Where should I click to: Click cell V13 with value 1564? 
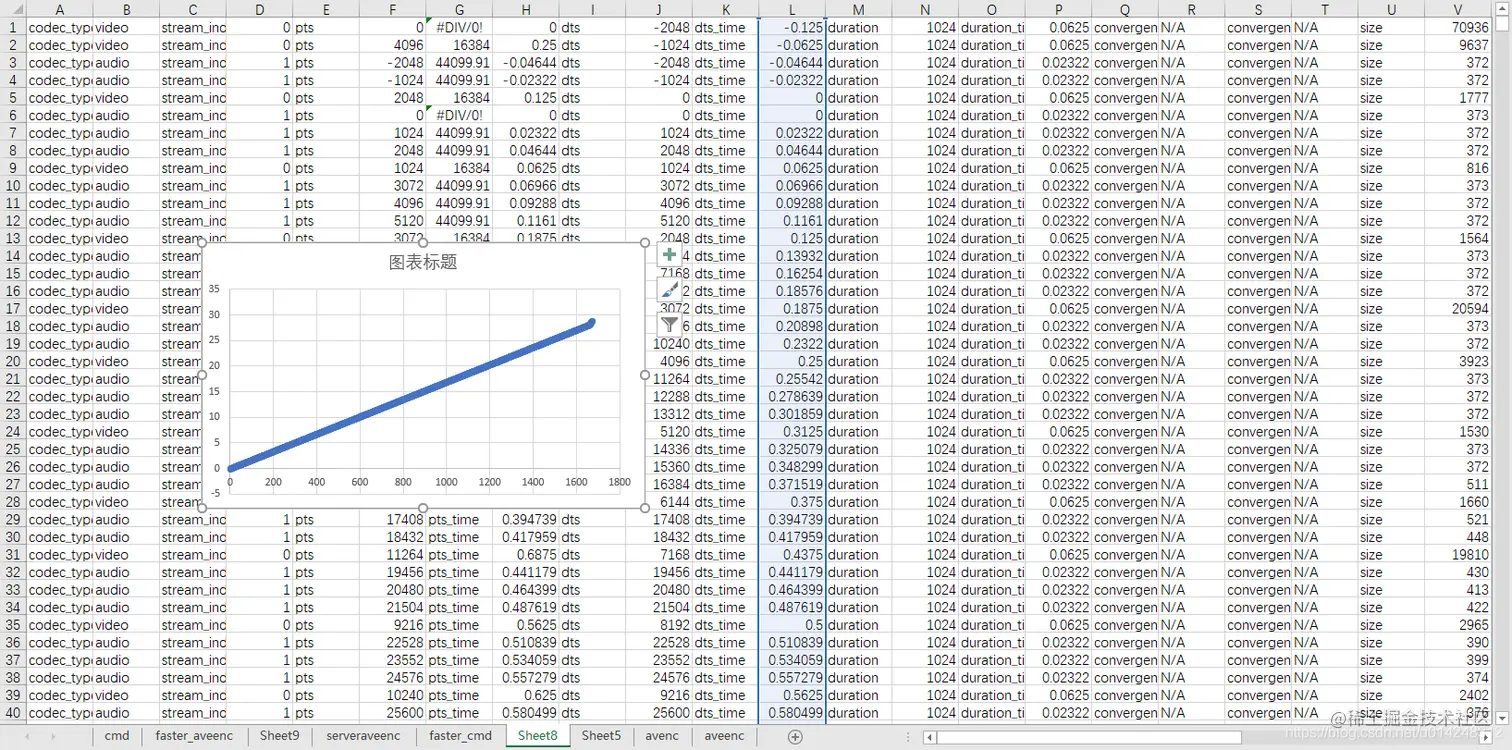[1458, 238]
